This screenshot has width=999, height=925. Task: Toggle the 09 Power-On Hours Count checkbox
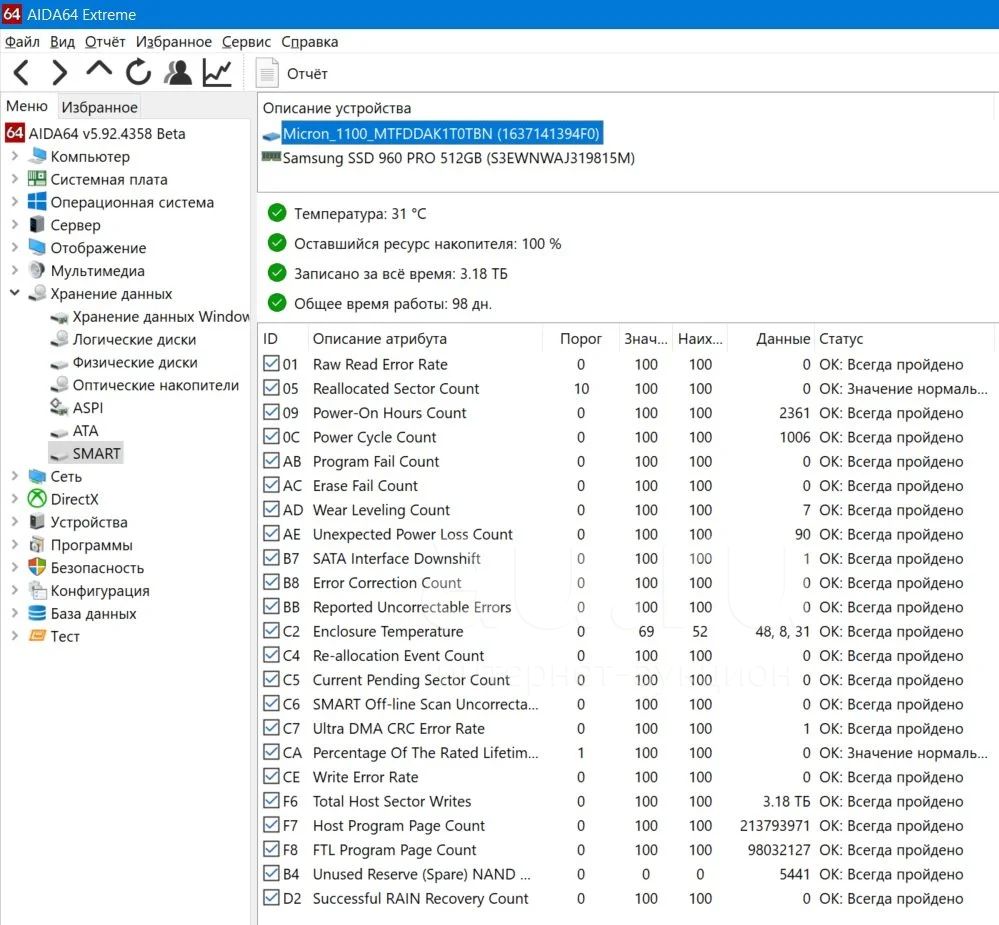[x=271, y=412]
